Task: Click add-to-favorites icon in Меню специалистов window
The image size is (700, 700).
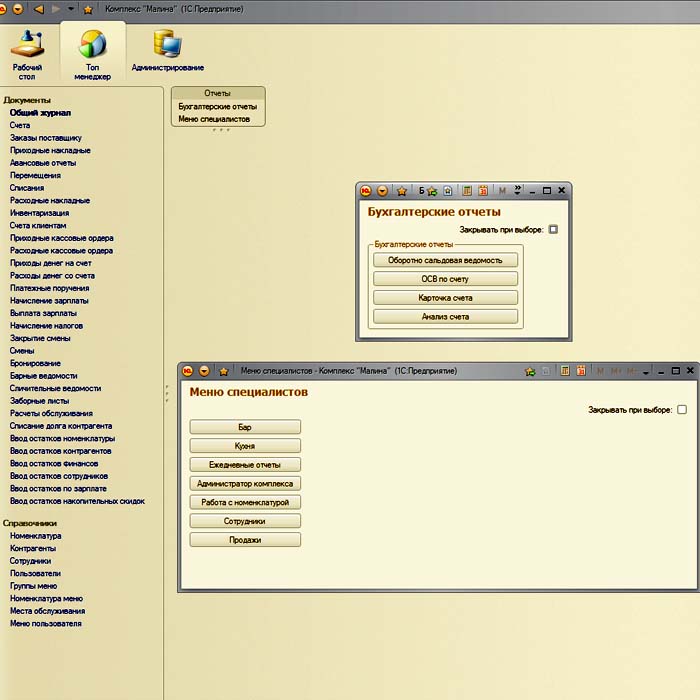Action: 531,371
